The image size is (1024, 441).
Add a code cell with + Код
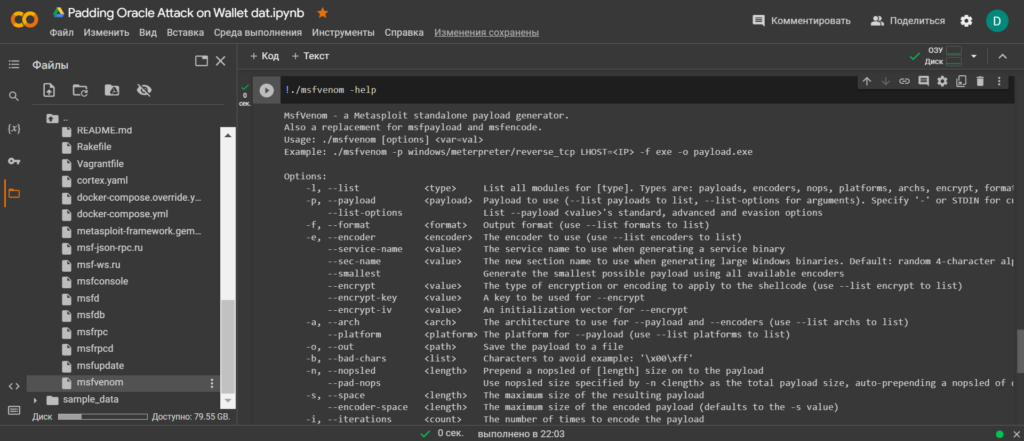click(x=264, y=56)
